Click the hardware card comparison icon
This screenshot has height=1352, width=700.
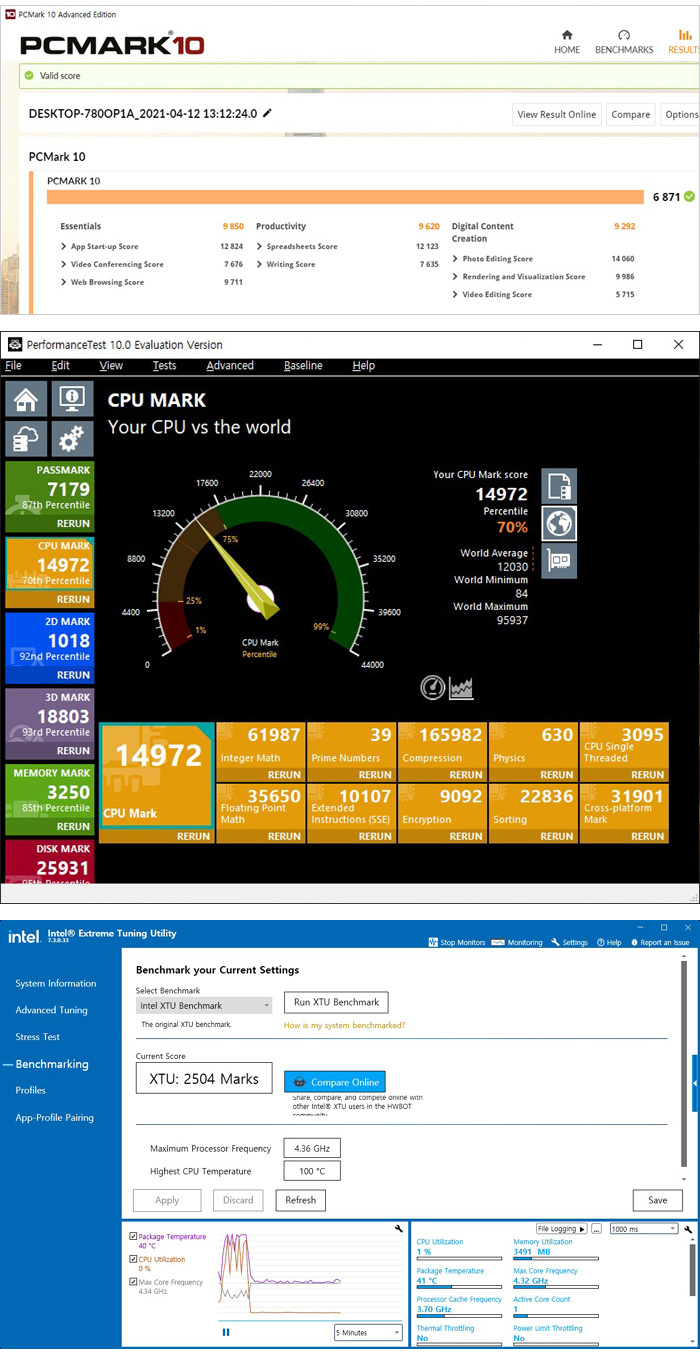point(559,560)
